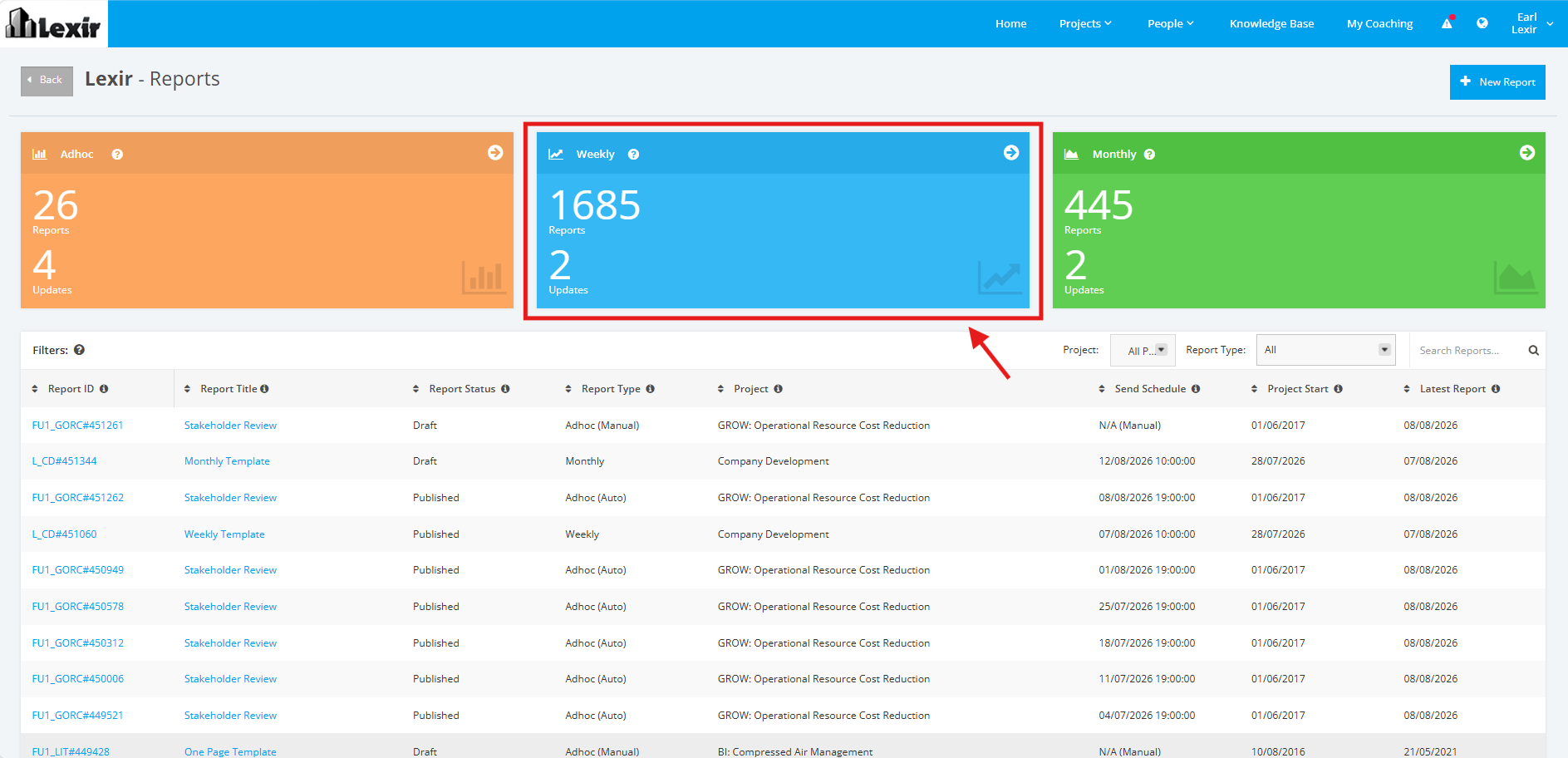Open the Monthly Template report title
The width and height of the screenshot is (1568, 758).
coord(227,461)
